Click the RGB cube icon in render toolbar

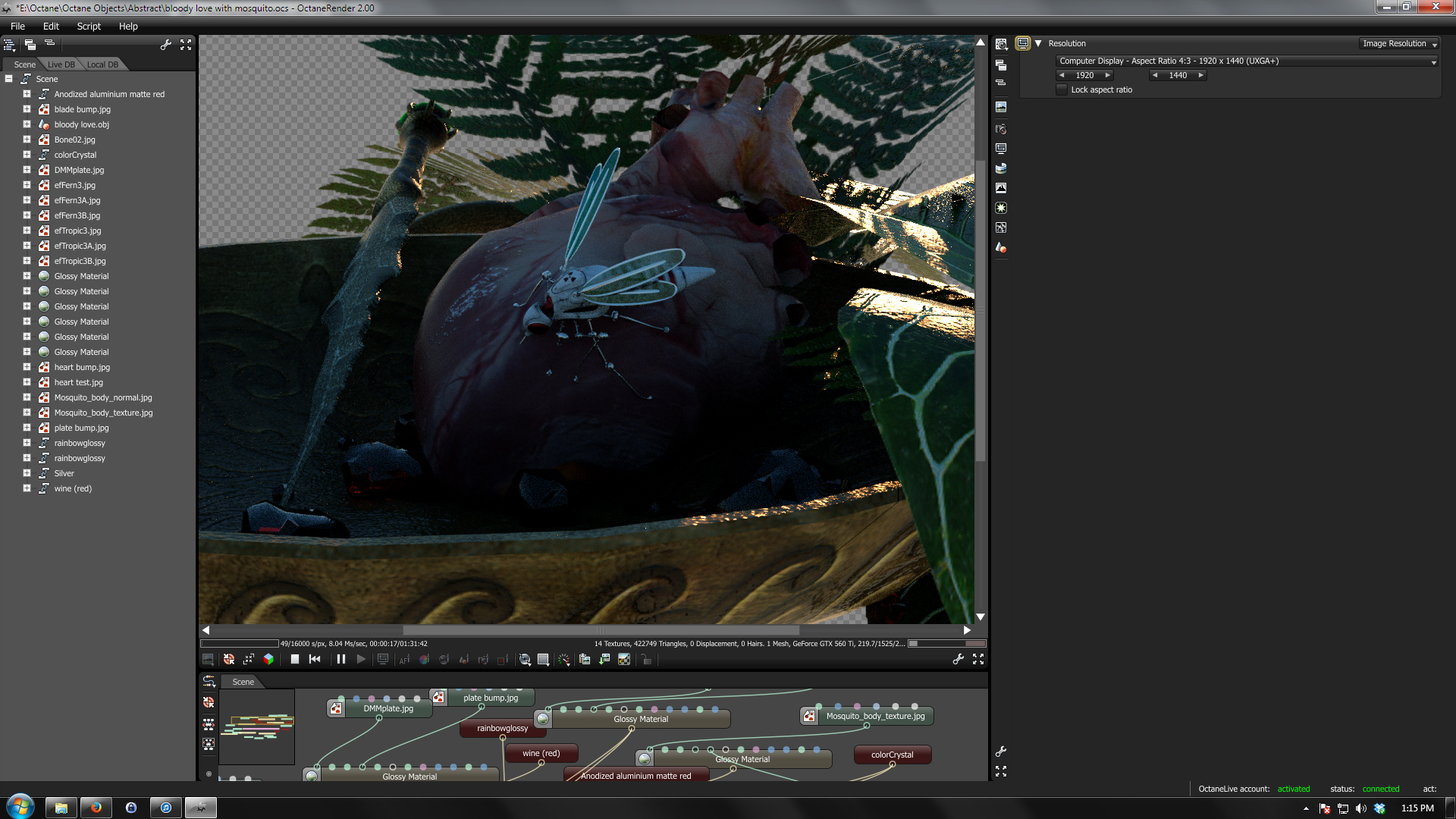[x=268, y=660]
